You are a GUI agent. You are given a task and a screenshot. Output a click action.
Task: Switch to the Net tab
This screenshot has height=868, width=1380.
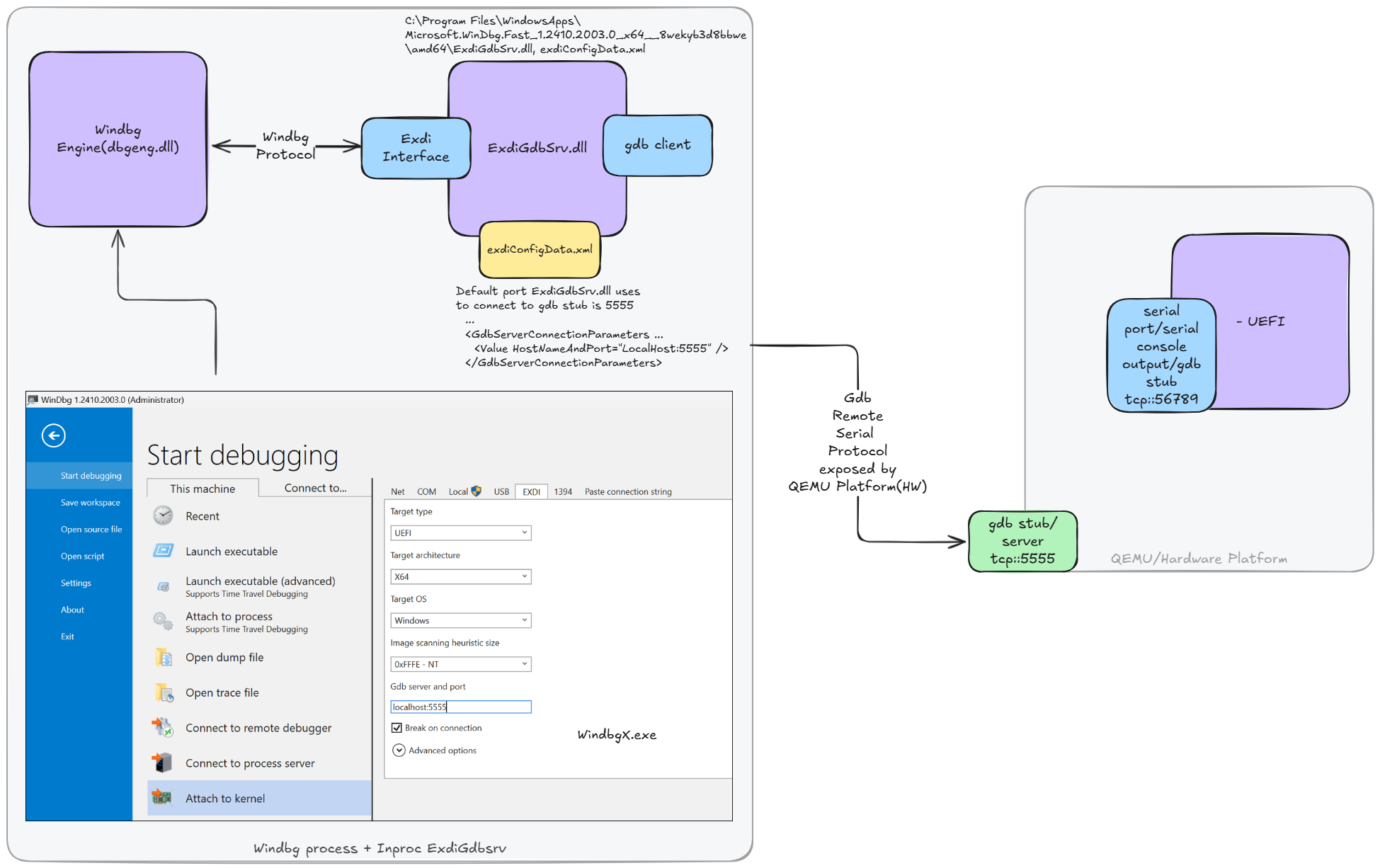coord(398,491)
